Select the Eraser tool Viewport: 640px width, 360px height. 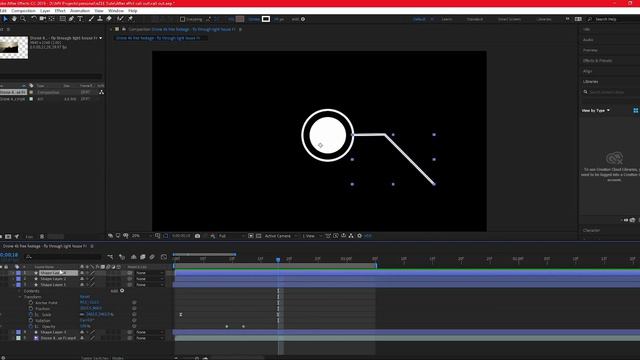coord(109,19)
